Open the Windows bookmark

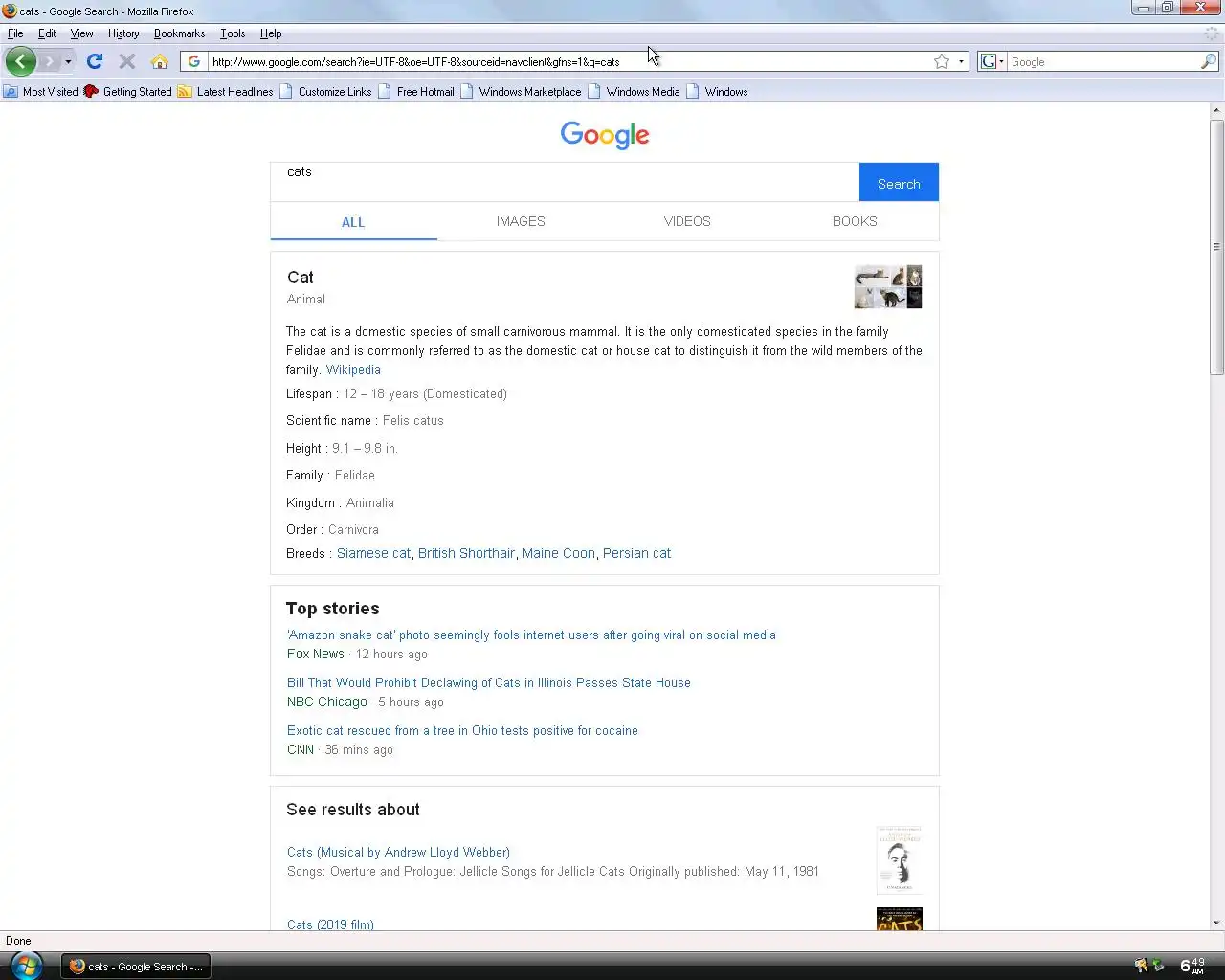717,92
